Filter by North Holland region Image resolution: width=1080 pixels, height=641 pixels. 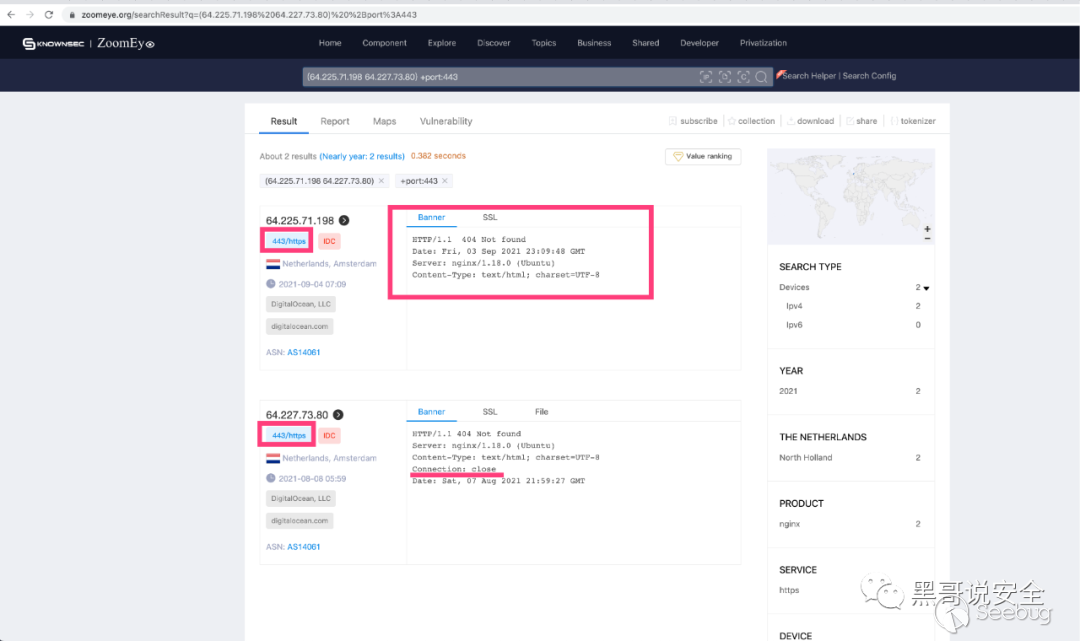805,457
